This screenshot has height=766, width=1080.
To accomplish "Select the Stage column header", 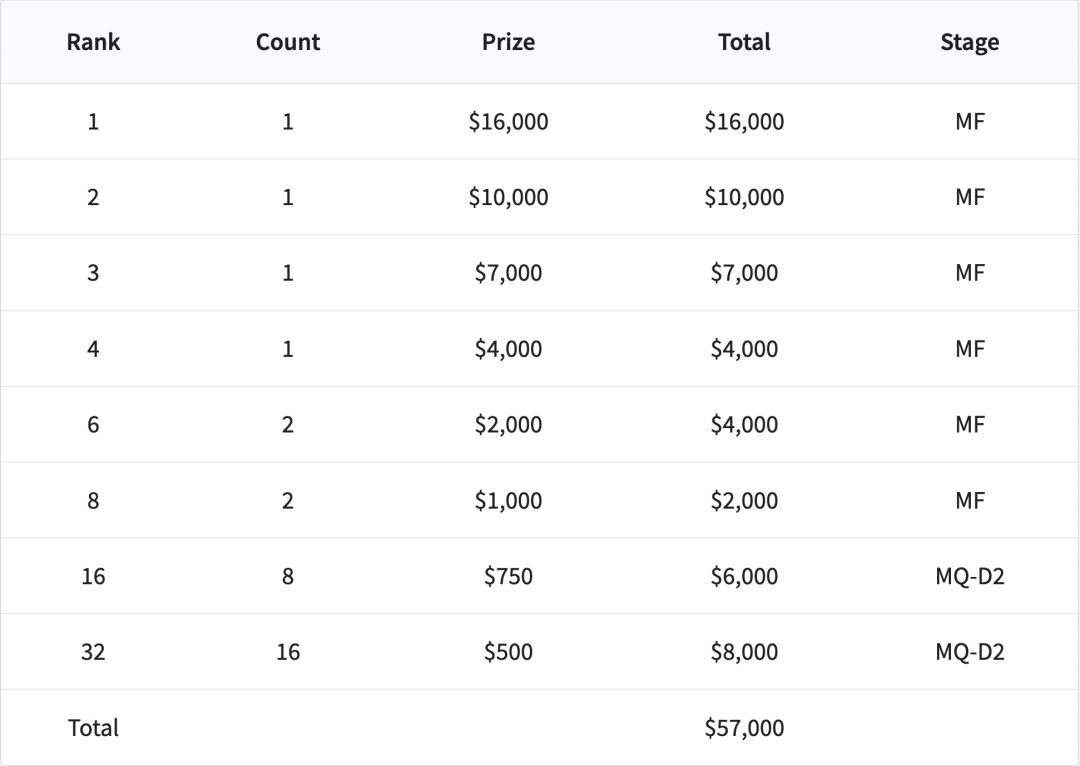I will (969, 42).
